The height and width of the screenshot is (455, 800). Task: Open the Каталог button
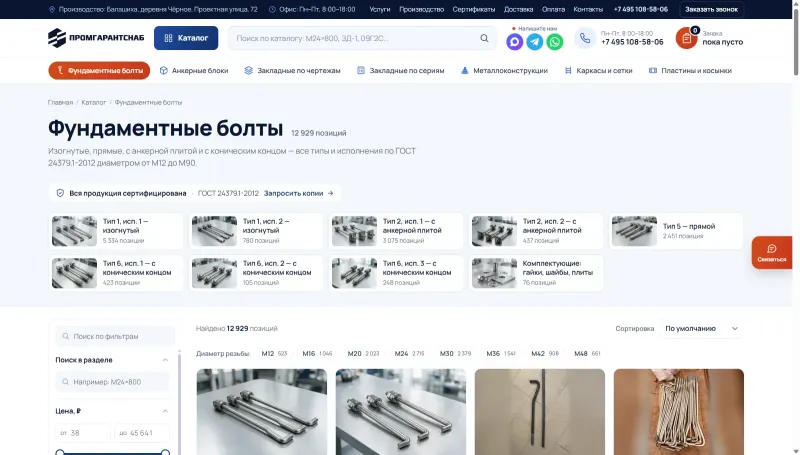pyautogui.click(x=186, y=38)
